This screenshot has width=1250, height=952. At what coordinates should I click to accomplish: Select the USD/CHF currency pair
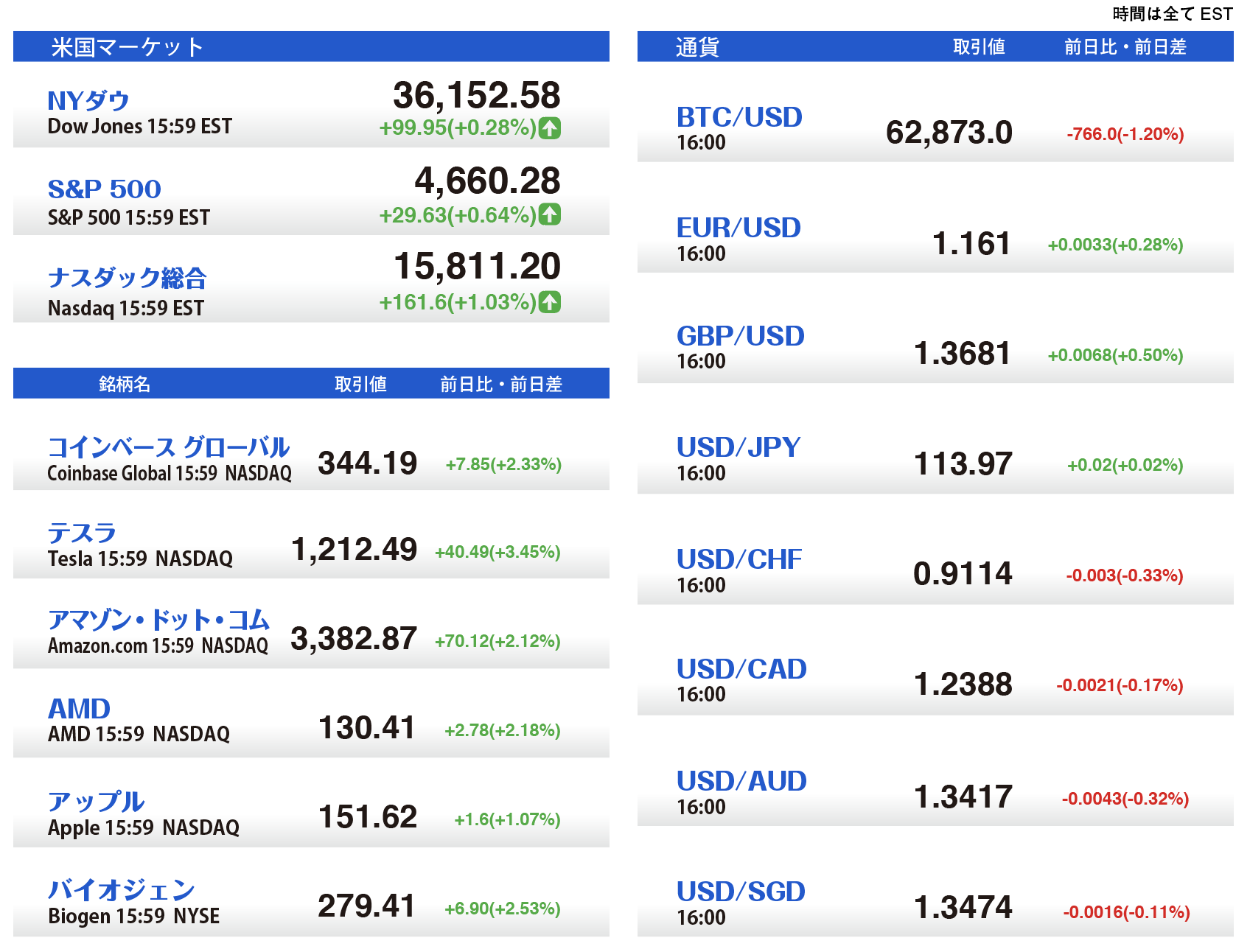(739, 559)
